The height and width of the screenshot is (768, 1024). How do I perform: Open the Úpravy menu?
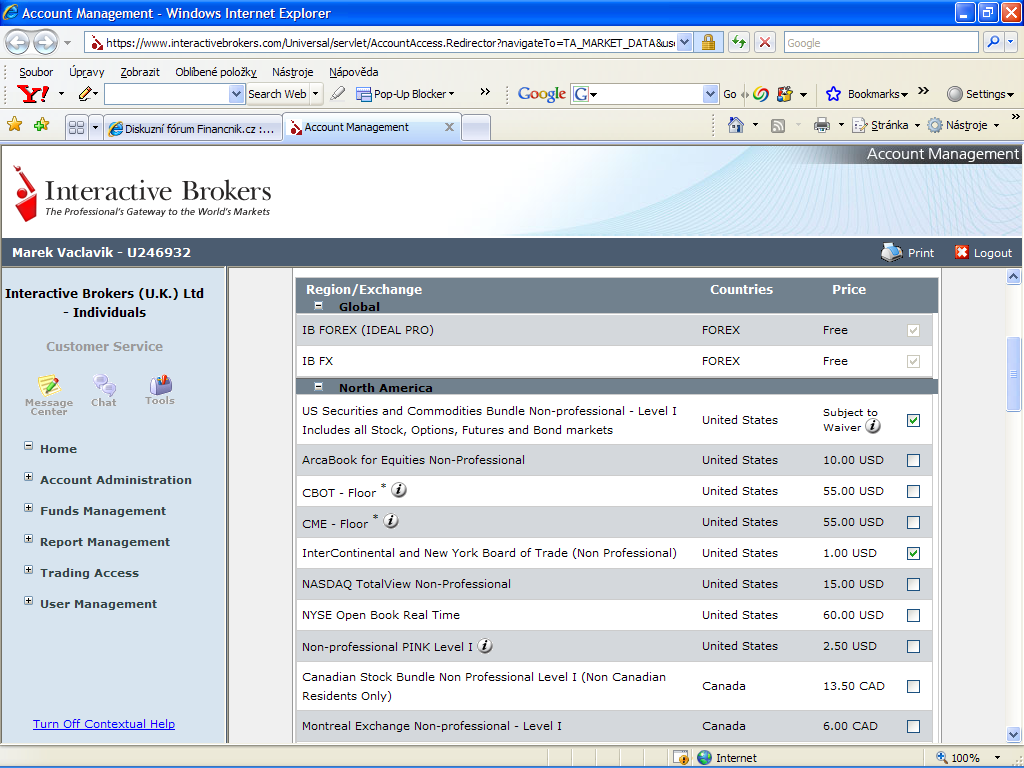tap(87, 72)
